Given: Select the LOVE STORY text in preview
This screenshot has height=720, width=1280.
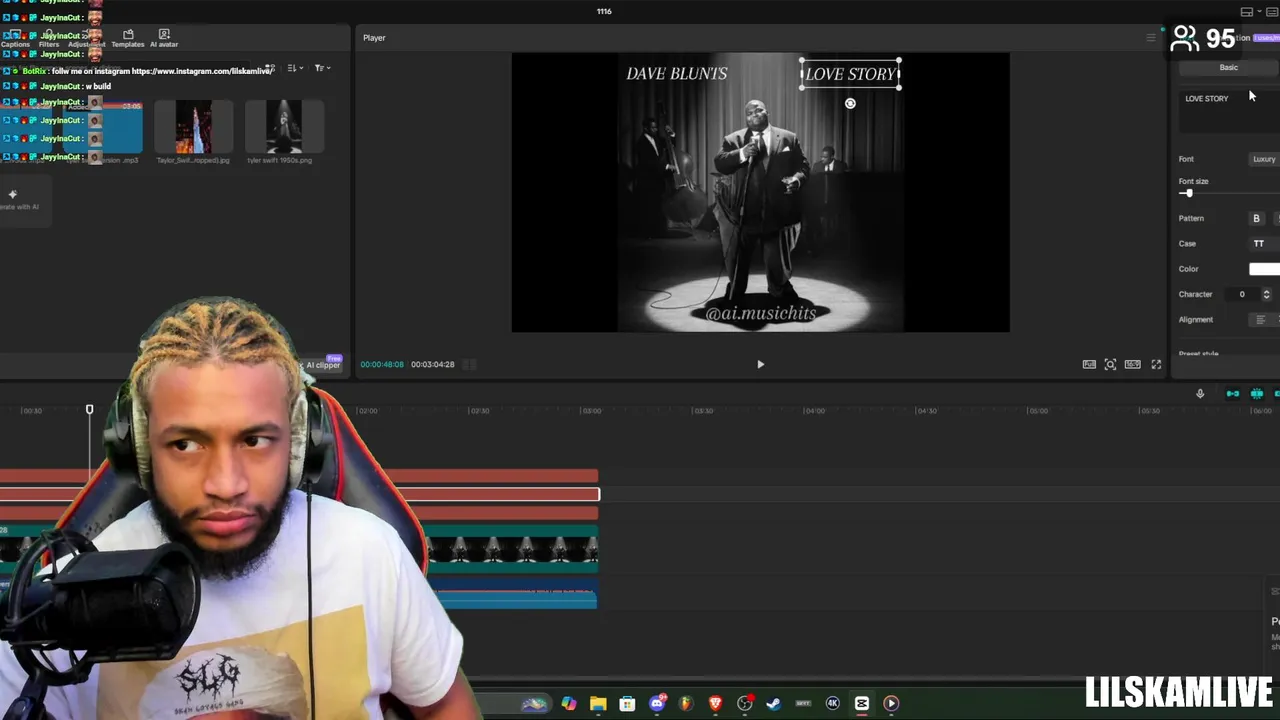Looking at the screenshot, I should point(851,74).
